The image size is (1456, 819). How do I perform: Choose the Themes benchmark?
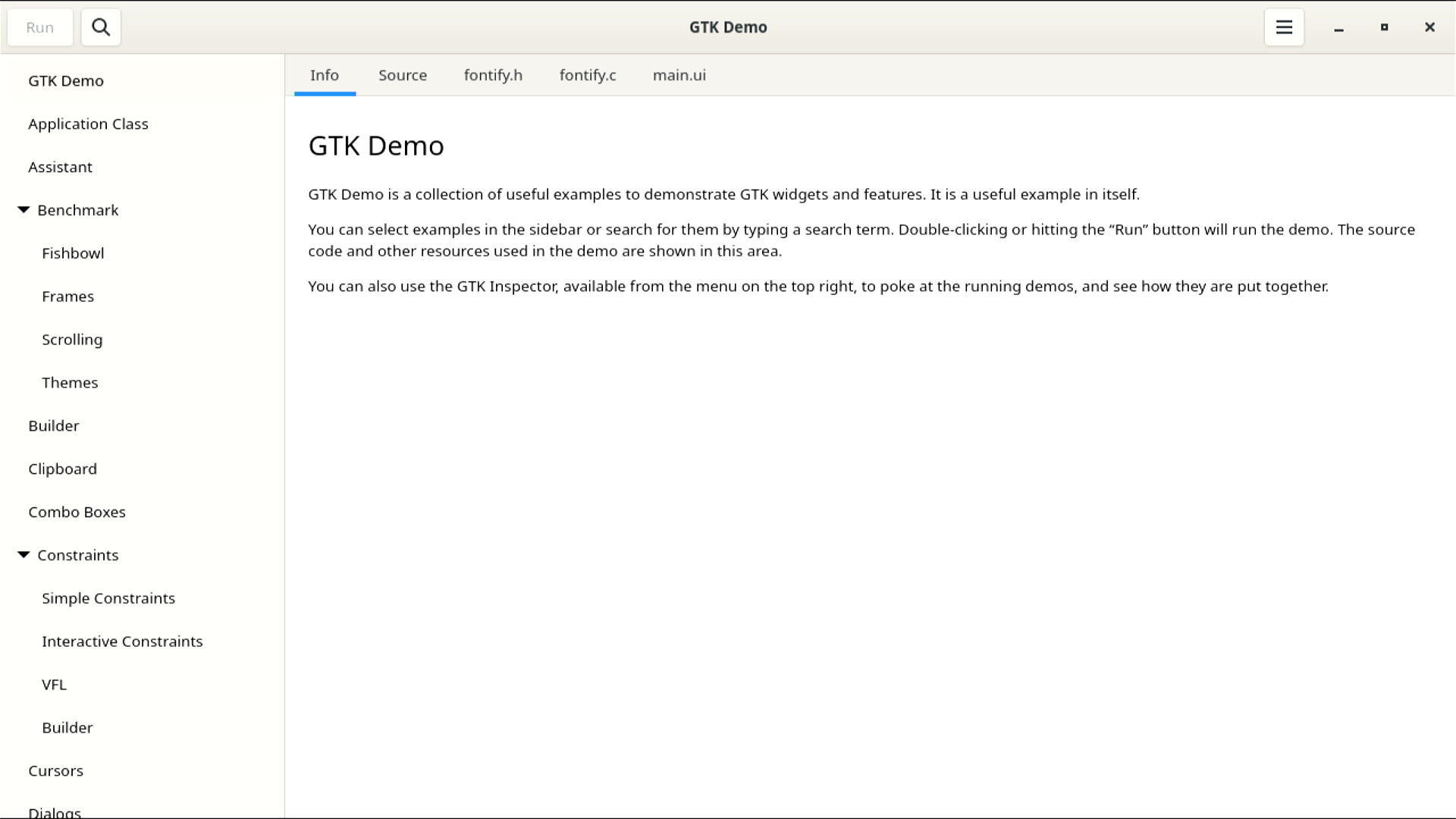tap(143, 383)
